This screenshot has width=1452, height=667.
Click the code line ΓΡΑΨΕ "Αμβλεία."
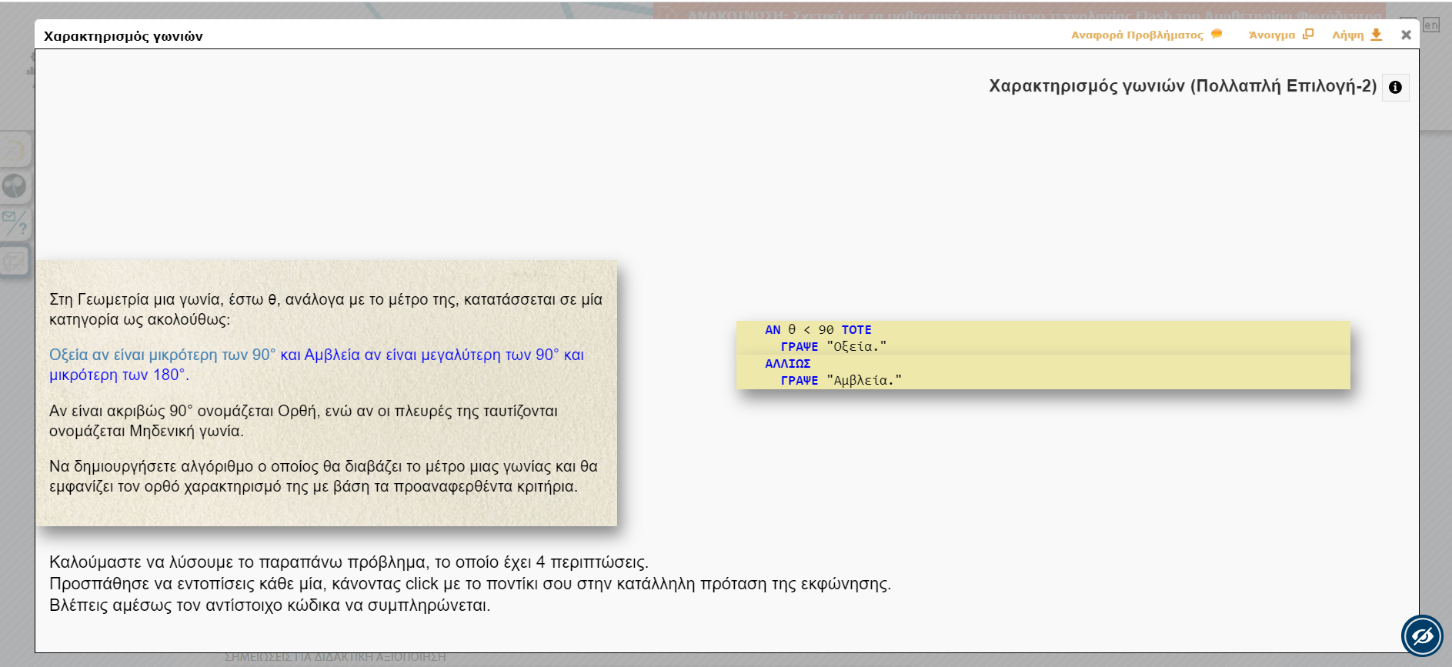point(841,381)
